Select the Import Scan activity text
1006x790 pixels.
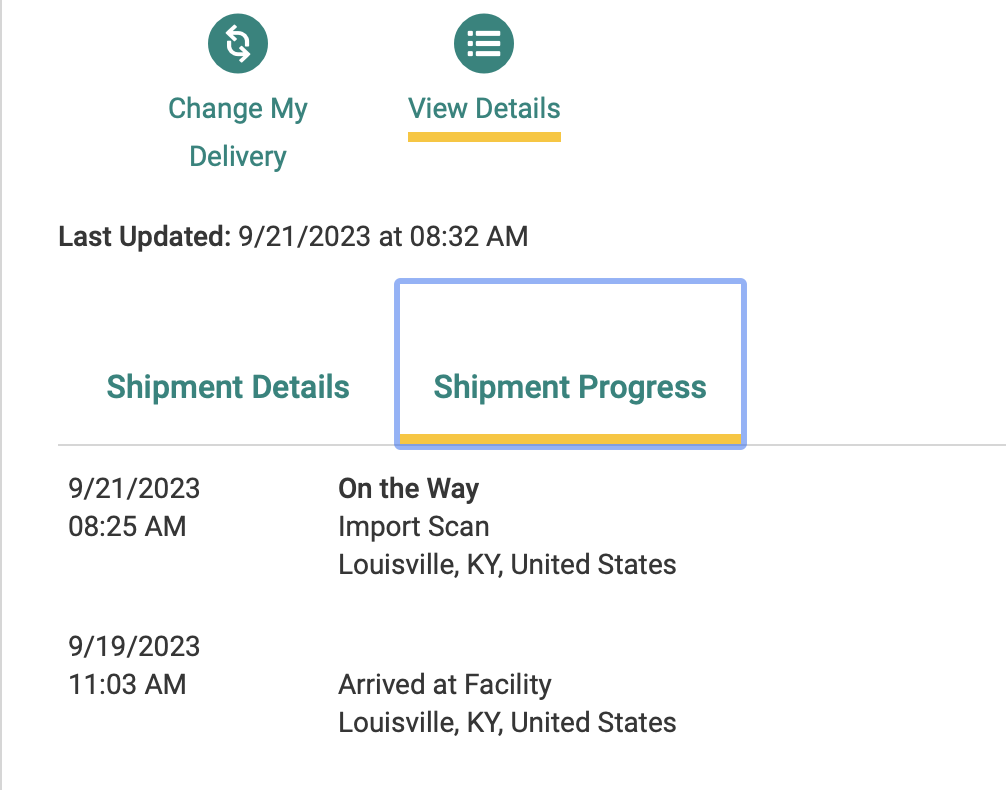pyautogui.click(x=413, y=526)
